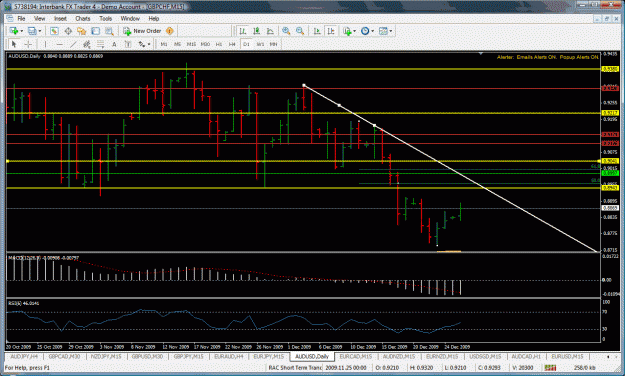This screenshot has height=376, width=625.
Task: Set timeframe to M15
Action: pyautogui.click(x=191, y=44)
